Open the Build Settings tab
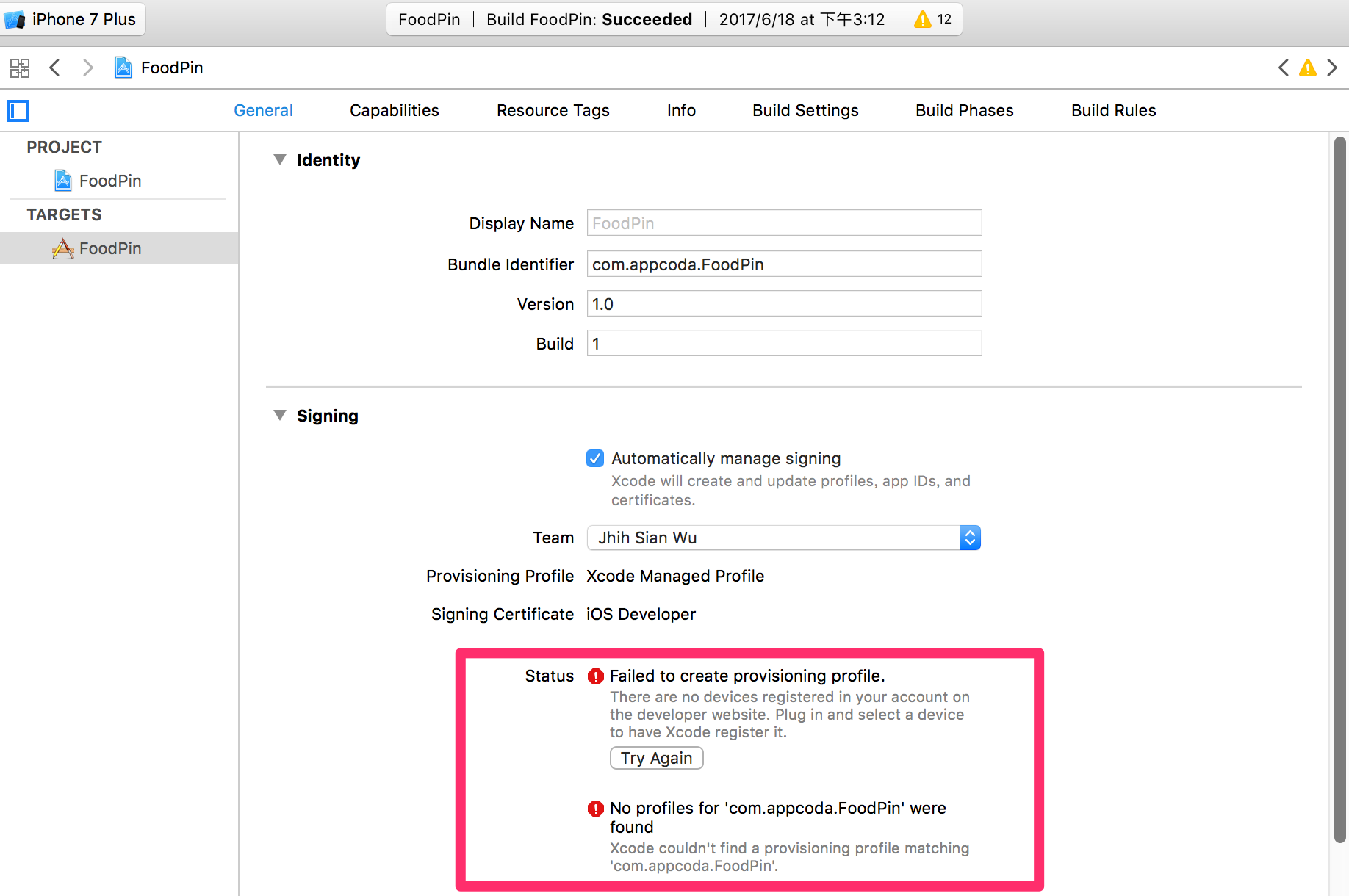1349x896 pixels. (805, 110)
